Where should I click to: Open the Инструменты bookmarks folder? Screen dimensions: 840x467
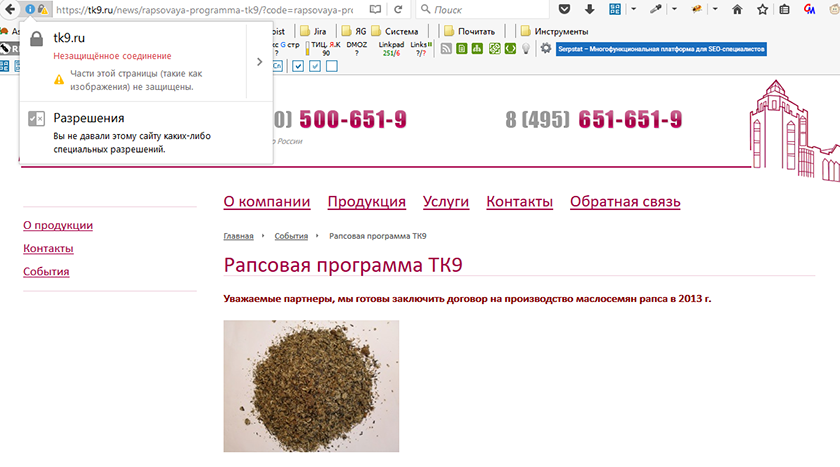554,31
